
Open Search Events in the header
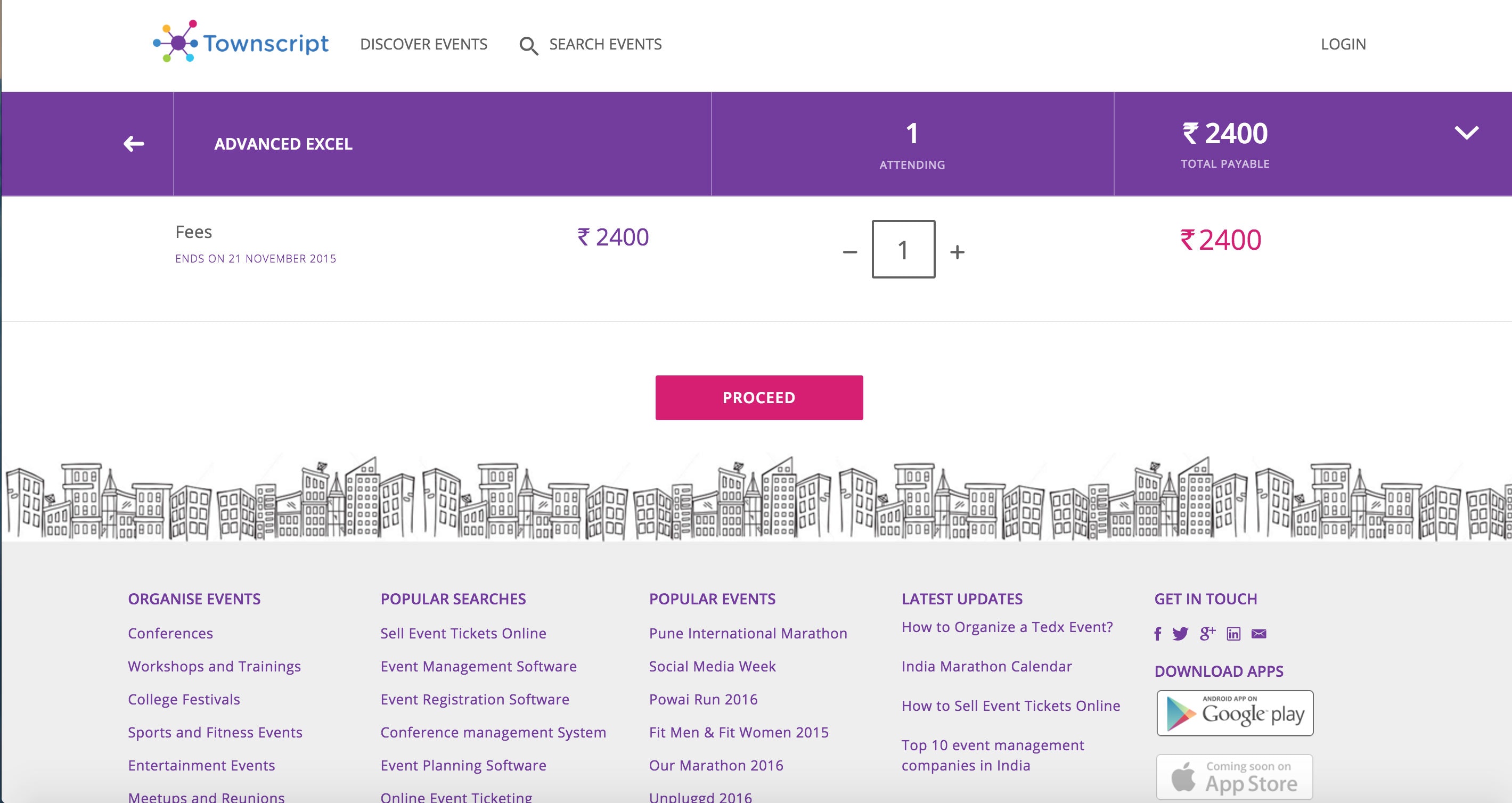point(604,44)
